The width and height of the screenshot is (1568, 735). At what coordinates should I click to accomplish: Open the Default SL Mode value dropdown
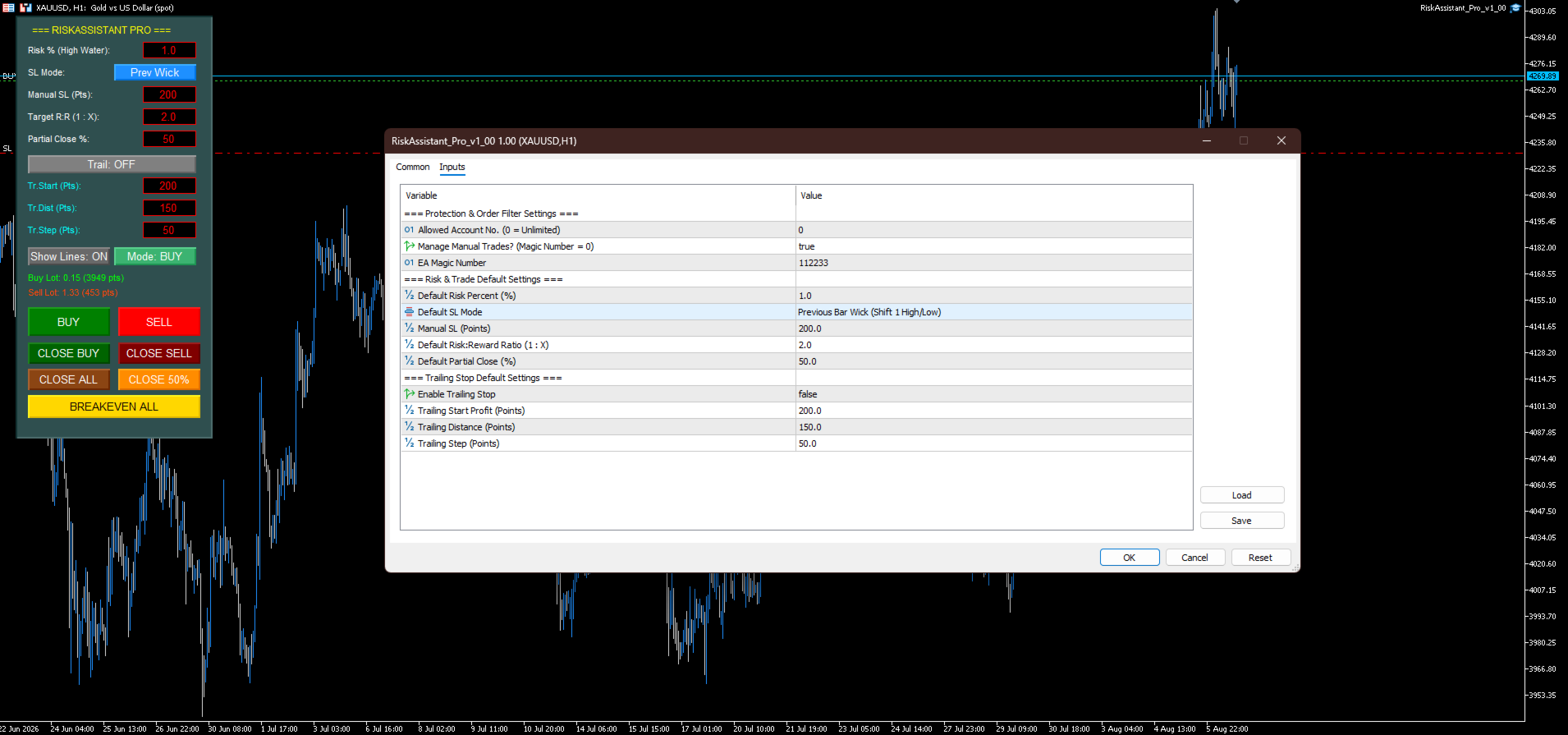click(994, 312)
